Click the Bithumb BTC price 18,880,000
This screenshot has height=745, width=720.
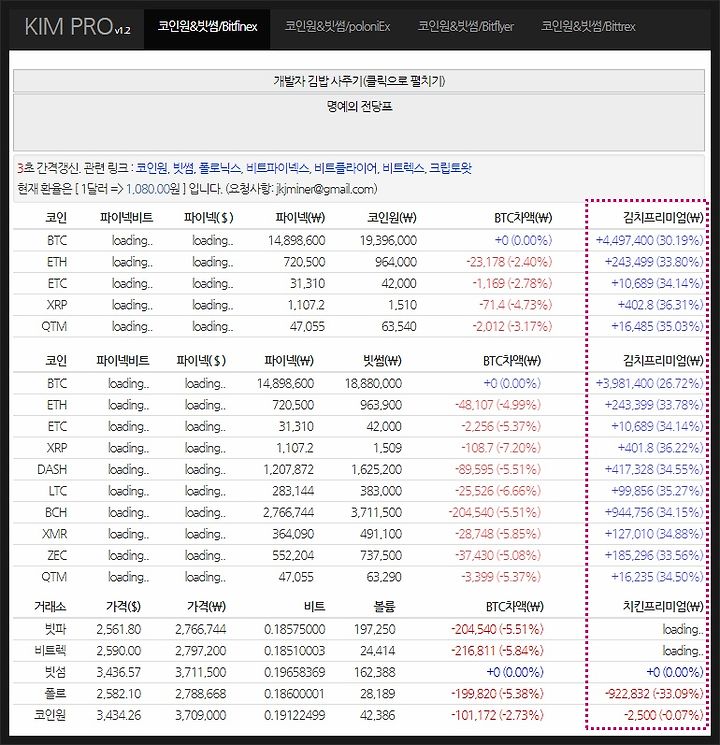point(374,383)
